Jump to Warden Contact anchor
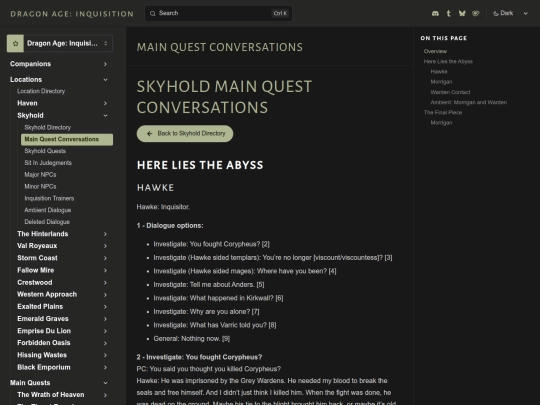Screen dimensions: 540x405 click(450, 92)
